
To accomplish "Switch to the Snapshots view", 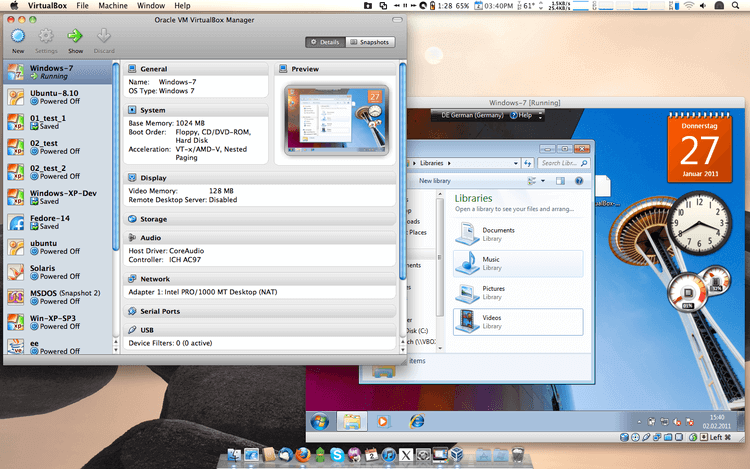I will click(x=370, y=42).
